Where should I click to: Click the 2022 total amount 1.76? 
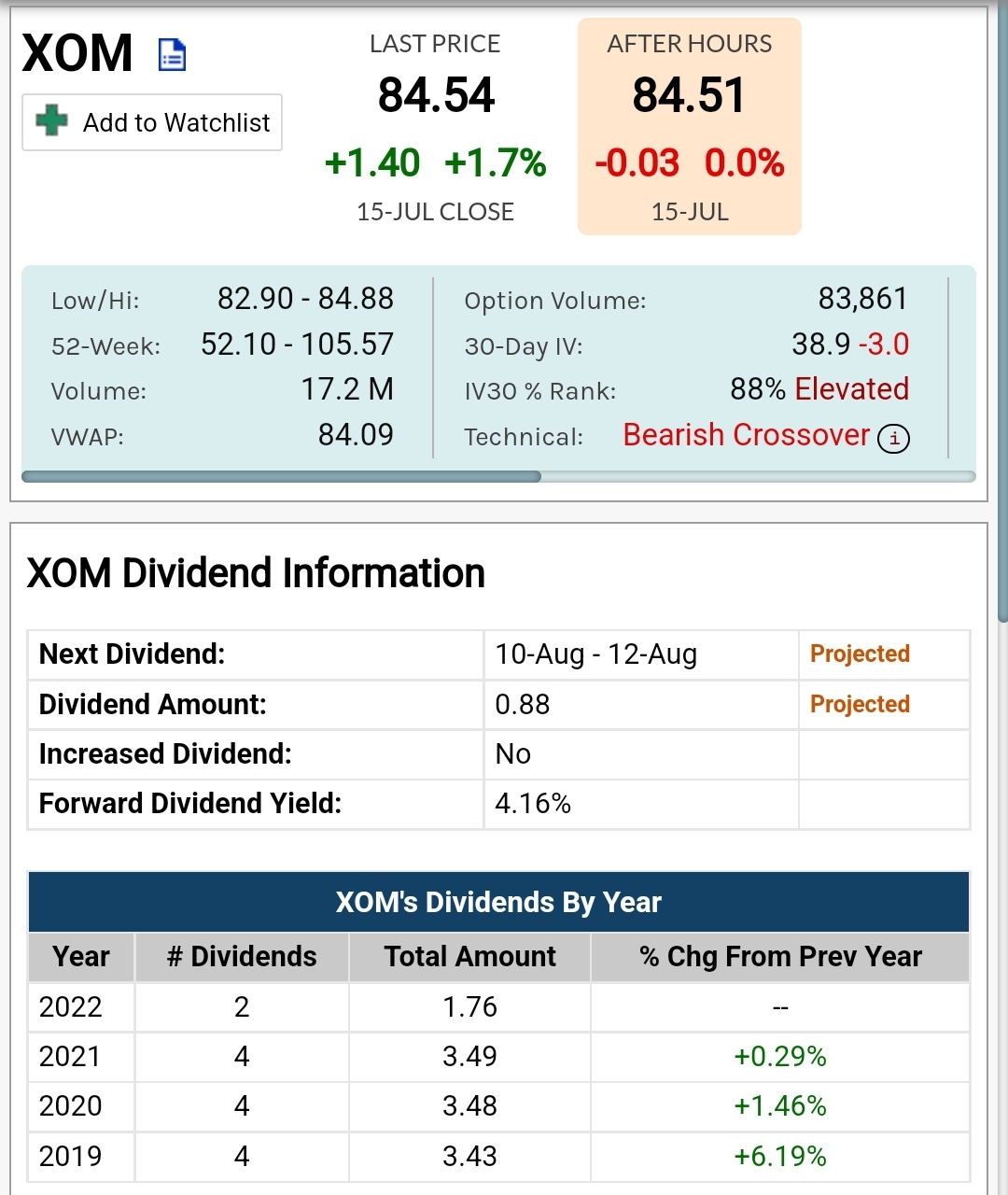[x=469, y=1007]
